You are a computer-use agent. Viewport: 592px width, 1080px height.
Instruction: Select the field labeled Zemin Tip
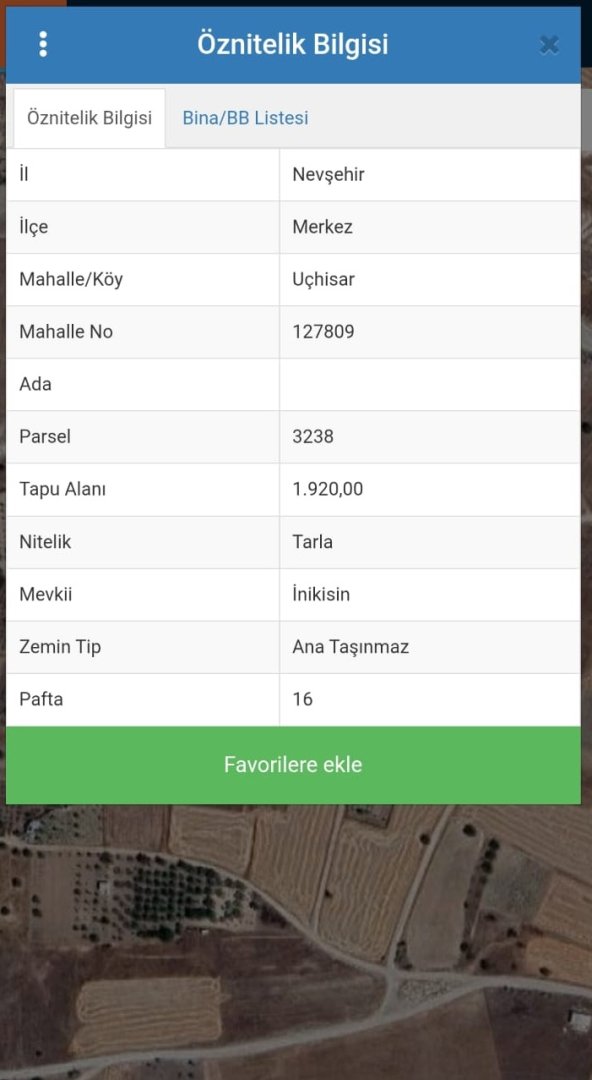tap(61, 647)
